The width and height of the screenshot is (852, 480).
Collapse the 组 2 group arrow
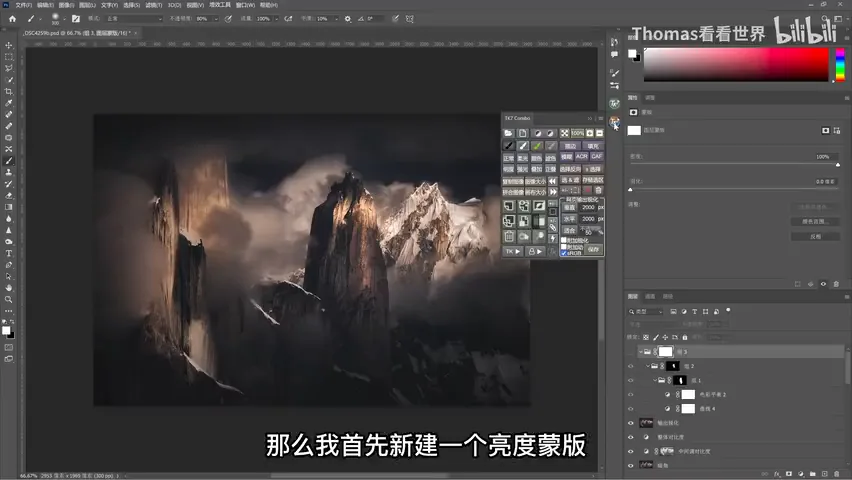click(x=648, y=366)
